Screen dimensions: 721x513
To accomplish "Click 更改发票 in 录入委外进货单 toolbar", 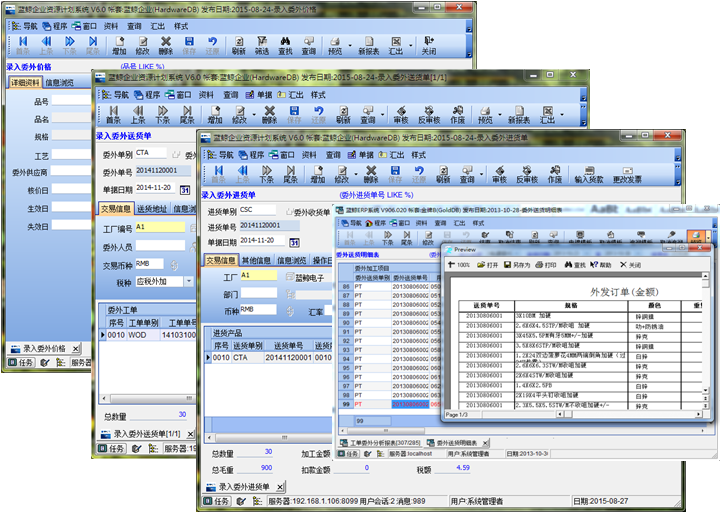I will [x=627, y=175].
